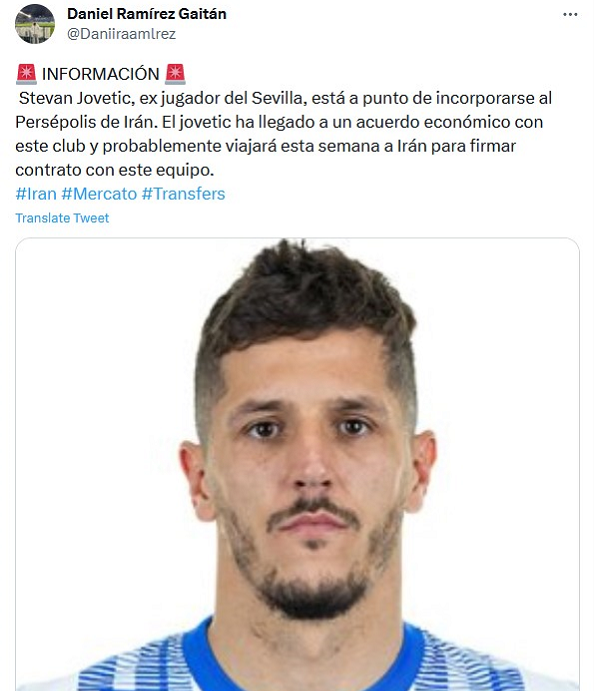Click the tweet text line starting "Persépolis de Irán"
This screenshot has height=691, width=596.
tap(279, 122)
